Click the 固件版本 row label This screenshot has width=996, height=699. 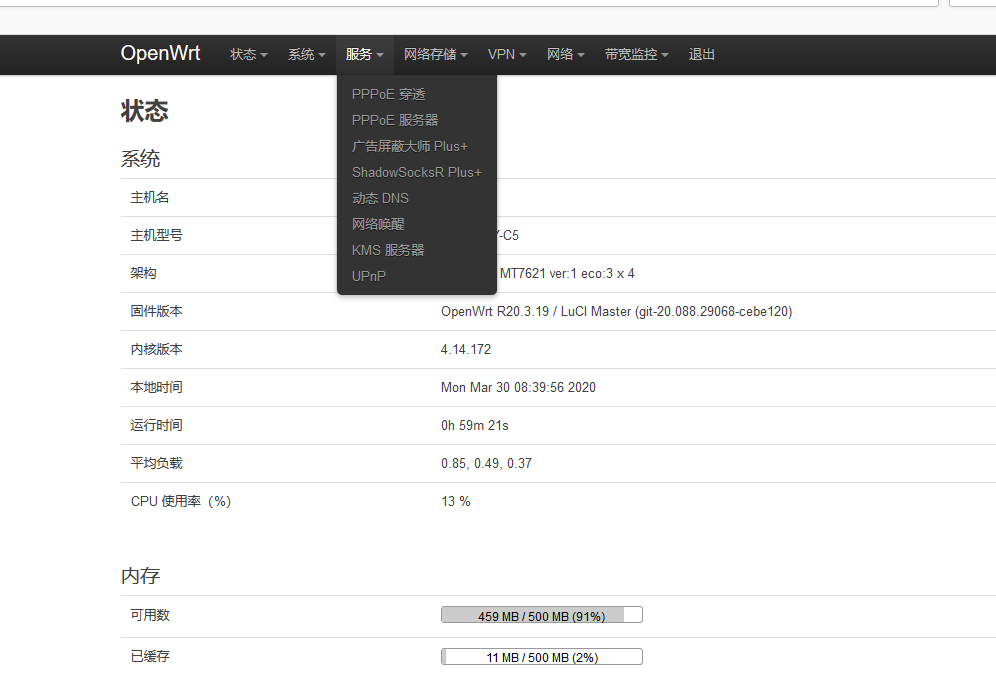pos(156,311)
